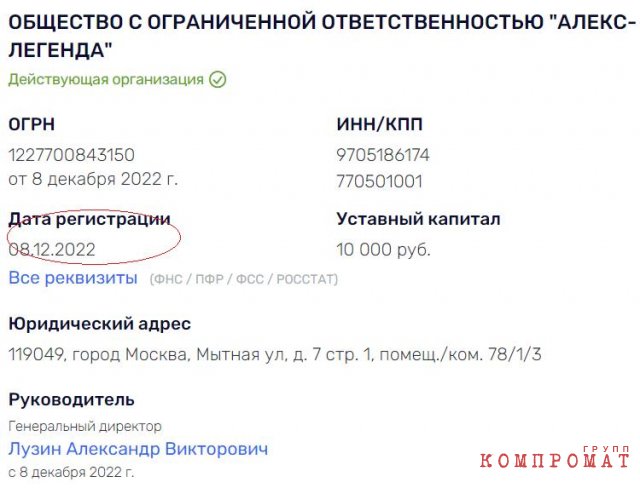This screenshot has height=488, width=640.
Task: Click the Компромат Групп watermark logo
Action: tap(555, 460)
